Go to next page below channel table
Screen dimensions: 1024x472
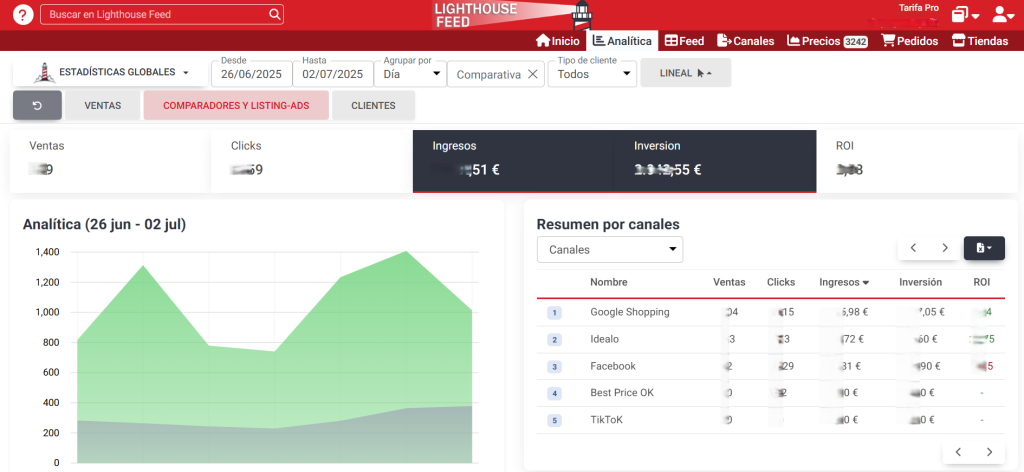[x=989, y=452]
